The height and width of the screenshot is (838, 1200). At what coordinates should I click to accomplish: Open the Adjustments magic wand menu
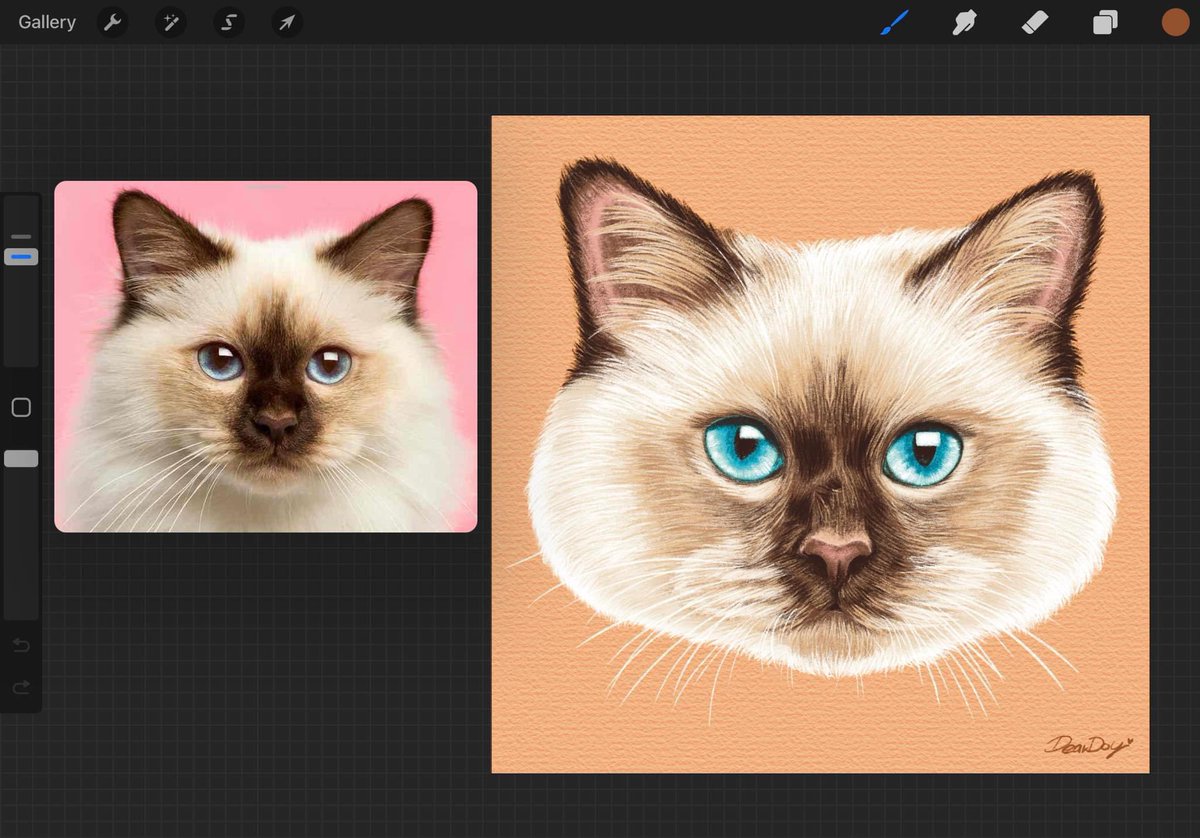click(x=171, y=22)
